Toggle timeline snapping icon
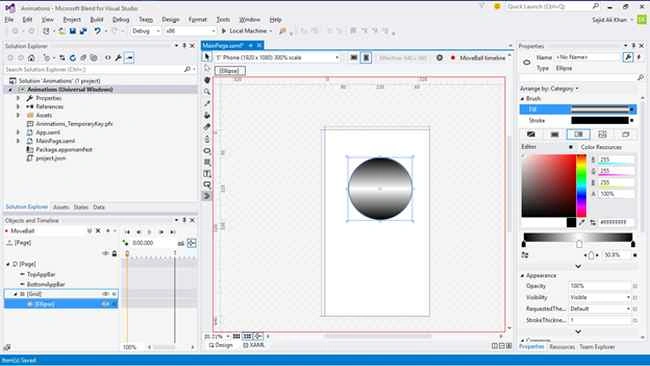 pos(192,243)
